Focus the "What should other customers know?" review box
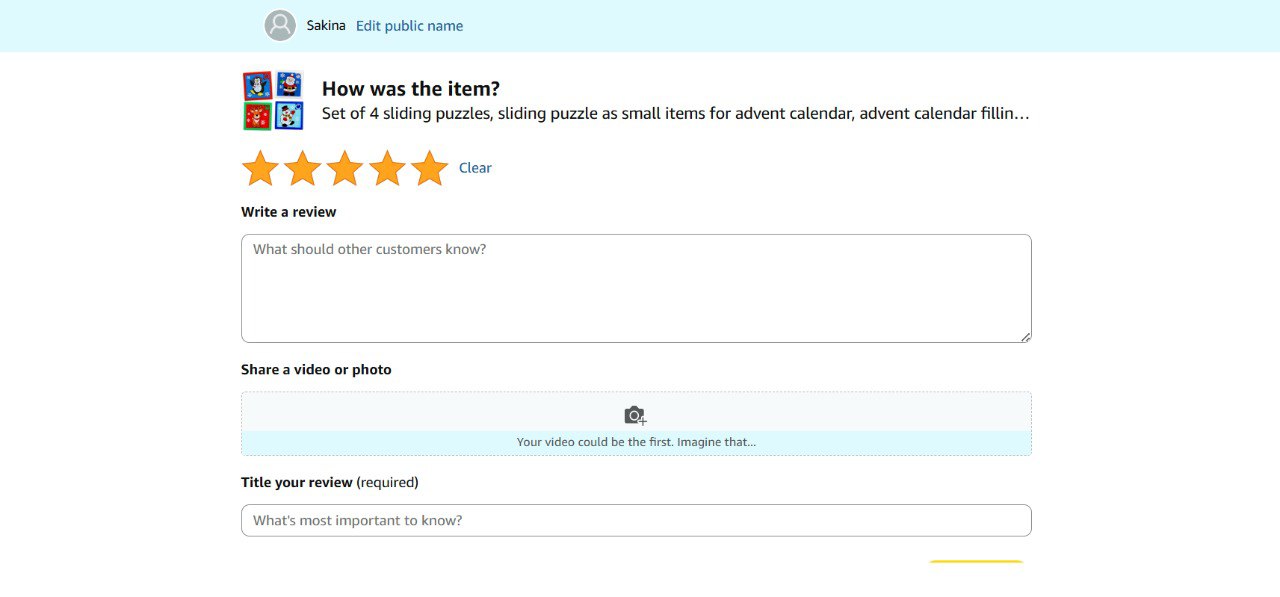Image resolution: width=1280 pixels, height=597 pixels. pos(636,288)
